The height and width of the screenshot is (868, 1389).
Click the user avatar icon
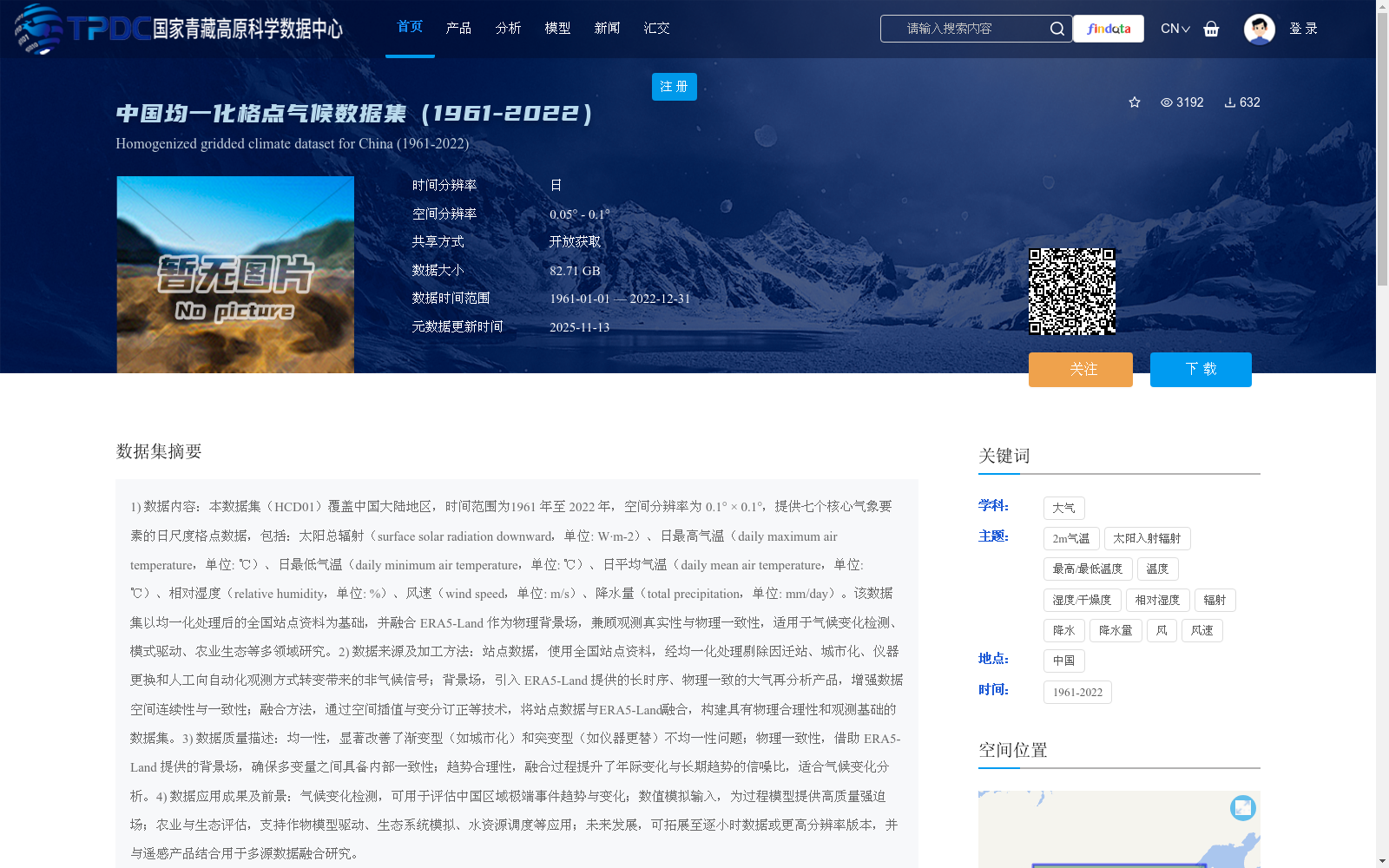1259,29
